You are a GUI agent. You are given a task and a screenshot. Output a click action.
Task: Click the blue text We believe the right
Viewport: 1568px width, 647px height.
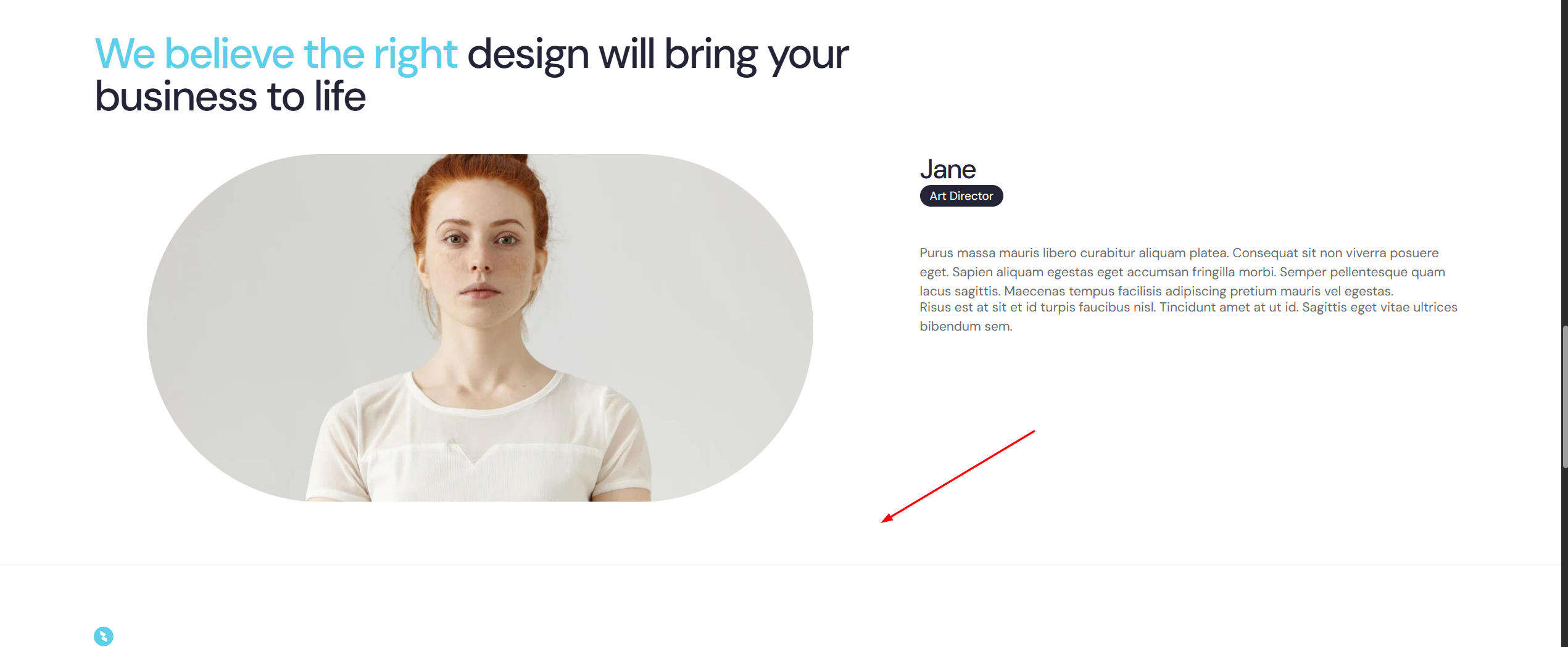[276, 54]
